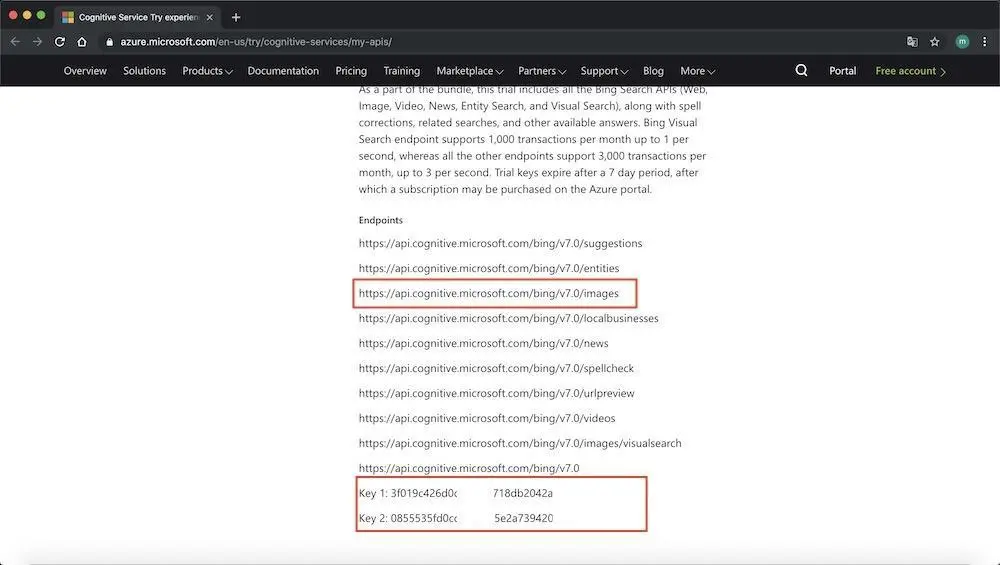Select the Cognitive Service Try experience tab
Screen dimensions: 1000x565
click(138, 17)
